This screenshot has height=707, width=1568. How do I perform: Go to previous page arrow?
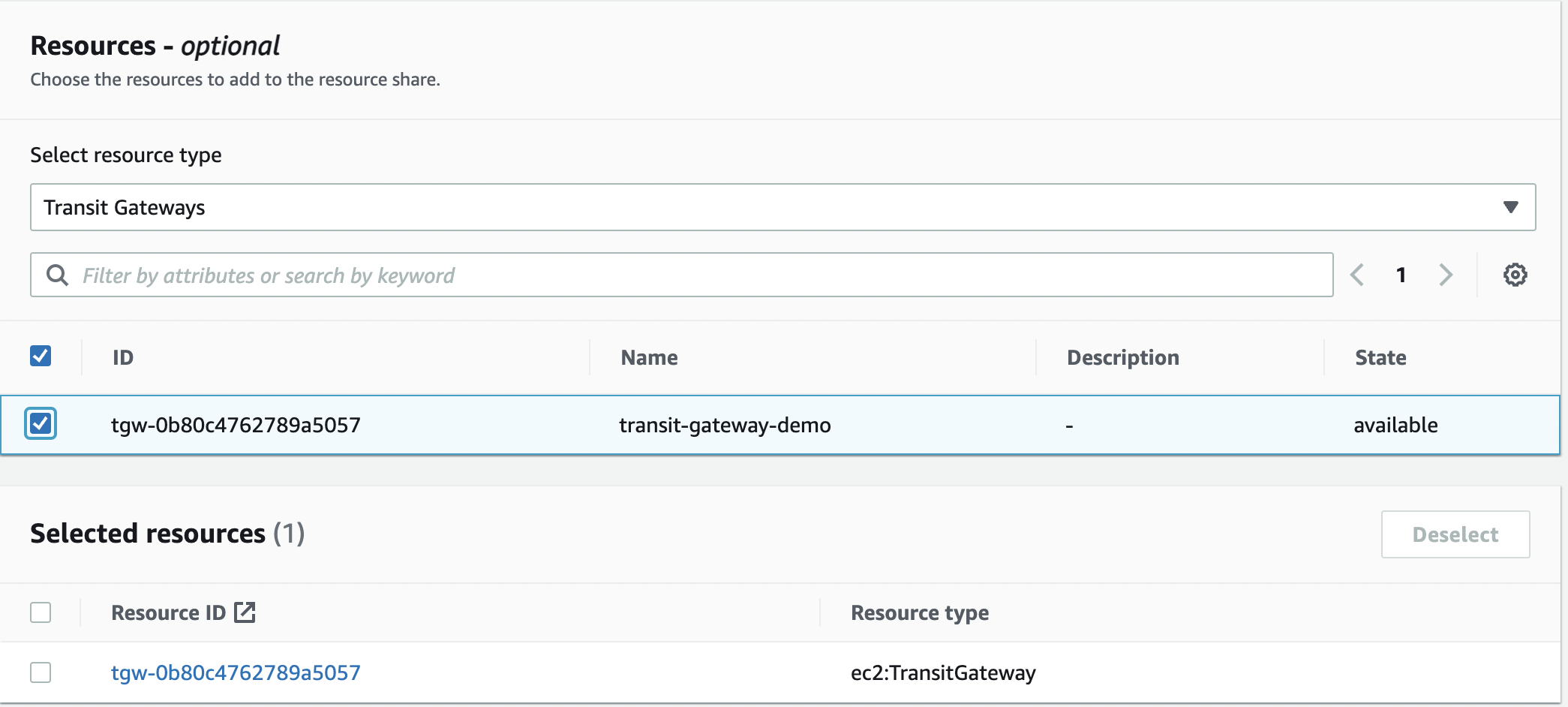point(1356,275)
